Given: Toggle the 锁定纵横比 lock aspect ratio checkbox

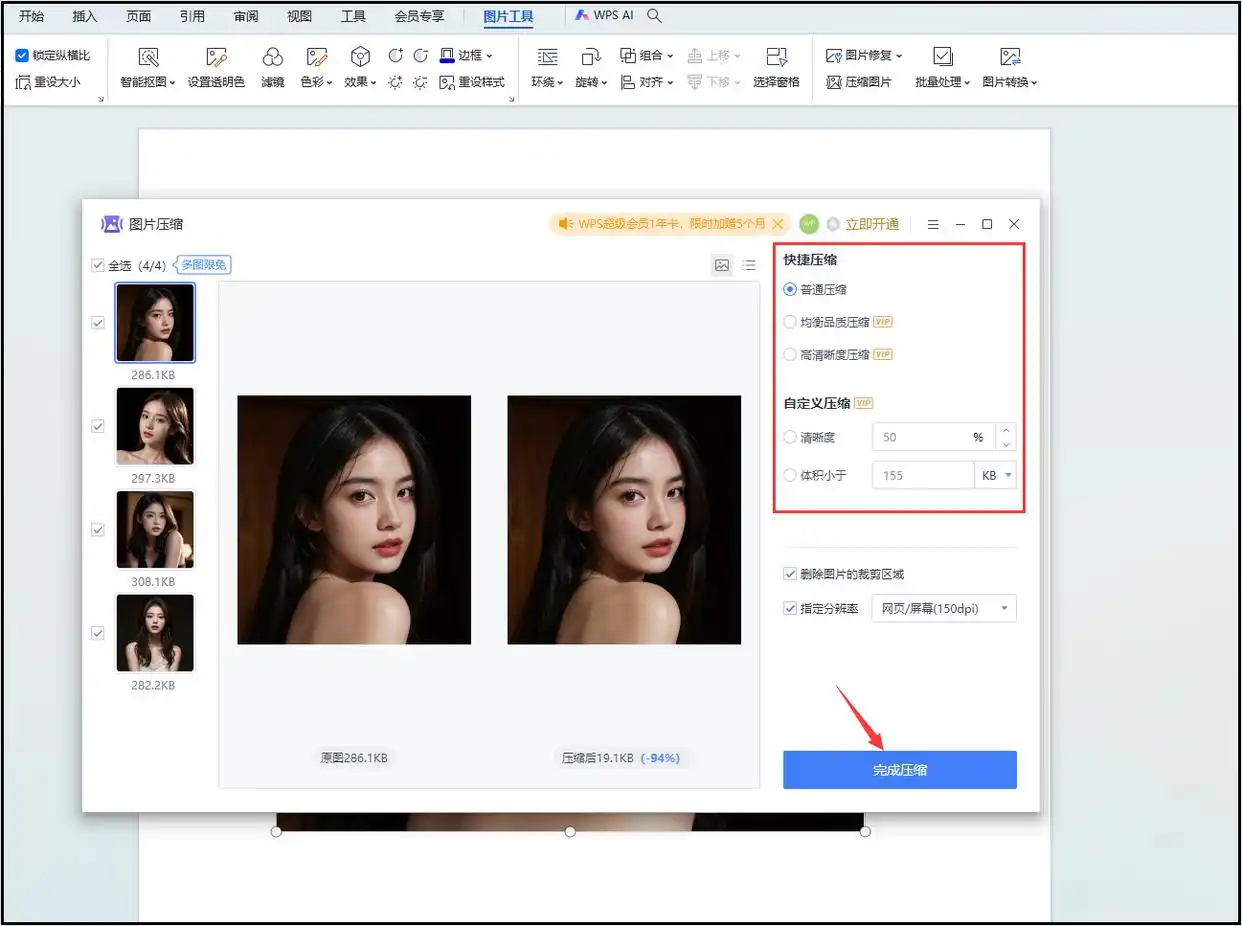Looking at the screenshot, I should click(x=22, y=56).
